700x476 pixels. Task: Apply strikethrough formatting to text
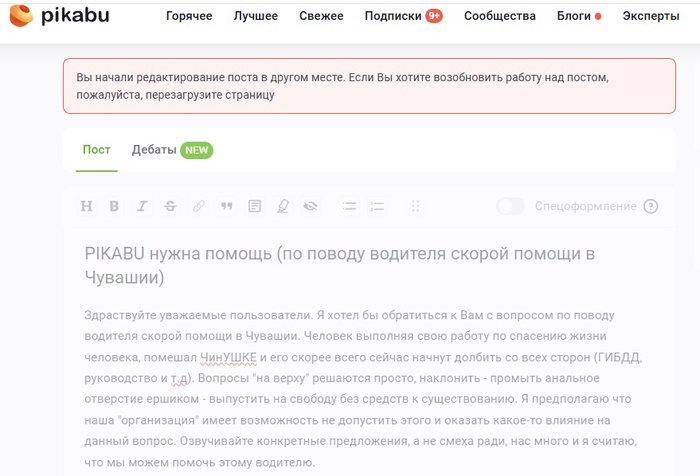[170, 206]
